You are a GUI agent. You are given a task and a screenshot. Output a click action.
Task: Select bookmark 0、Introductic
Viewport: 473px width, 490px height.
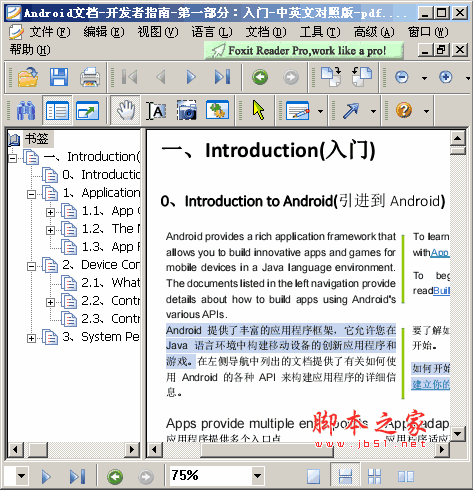click(101, 174)
